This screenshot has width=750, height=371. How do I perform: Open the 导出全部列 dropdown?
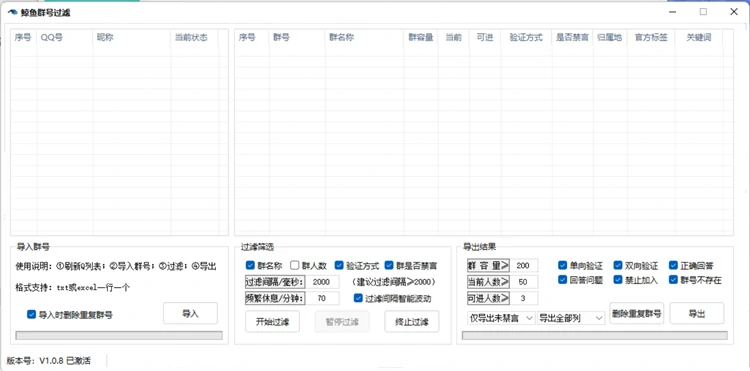pyautogui.click(x=571, y=318)
